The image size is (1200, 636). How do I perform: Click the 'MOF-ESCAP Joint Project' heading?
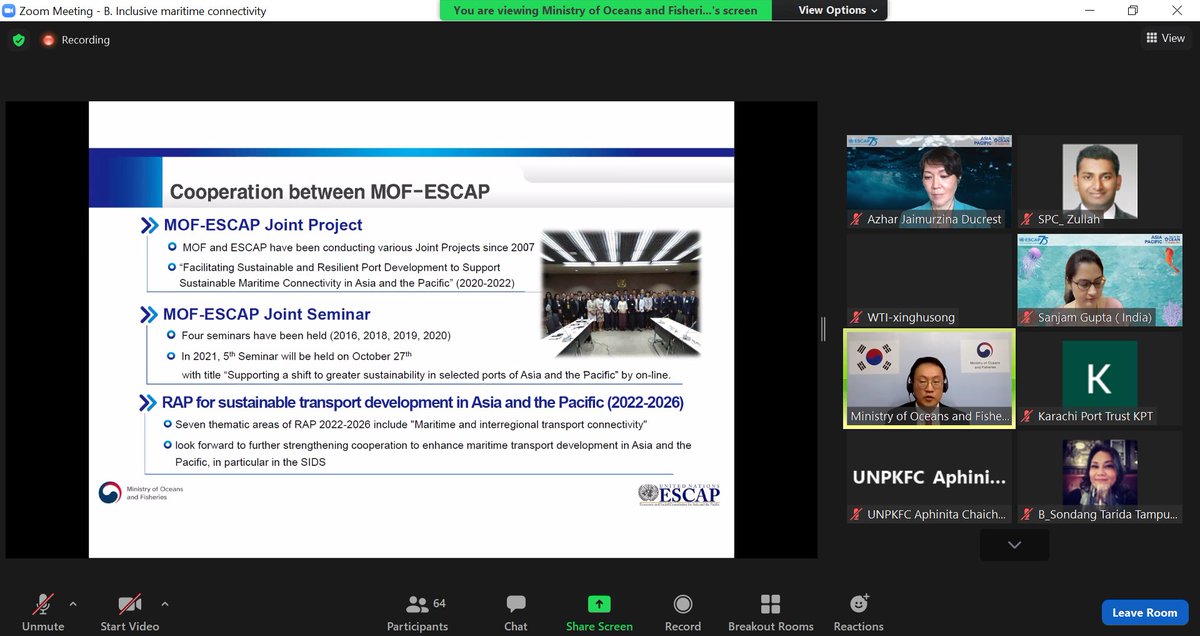click(263, 226)
